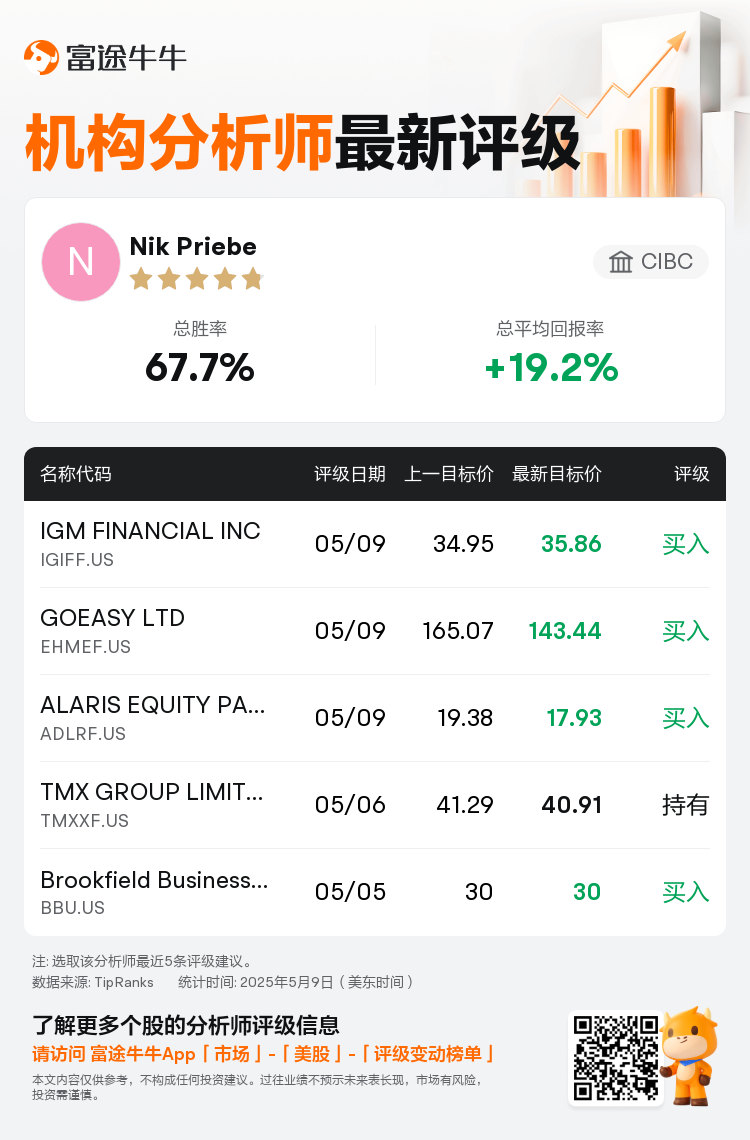Tap the five-star analyst rating
The height and width of the screenshot is (1140, 750).
(x=196, y=278)
